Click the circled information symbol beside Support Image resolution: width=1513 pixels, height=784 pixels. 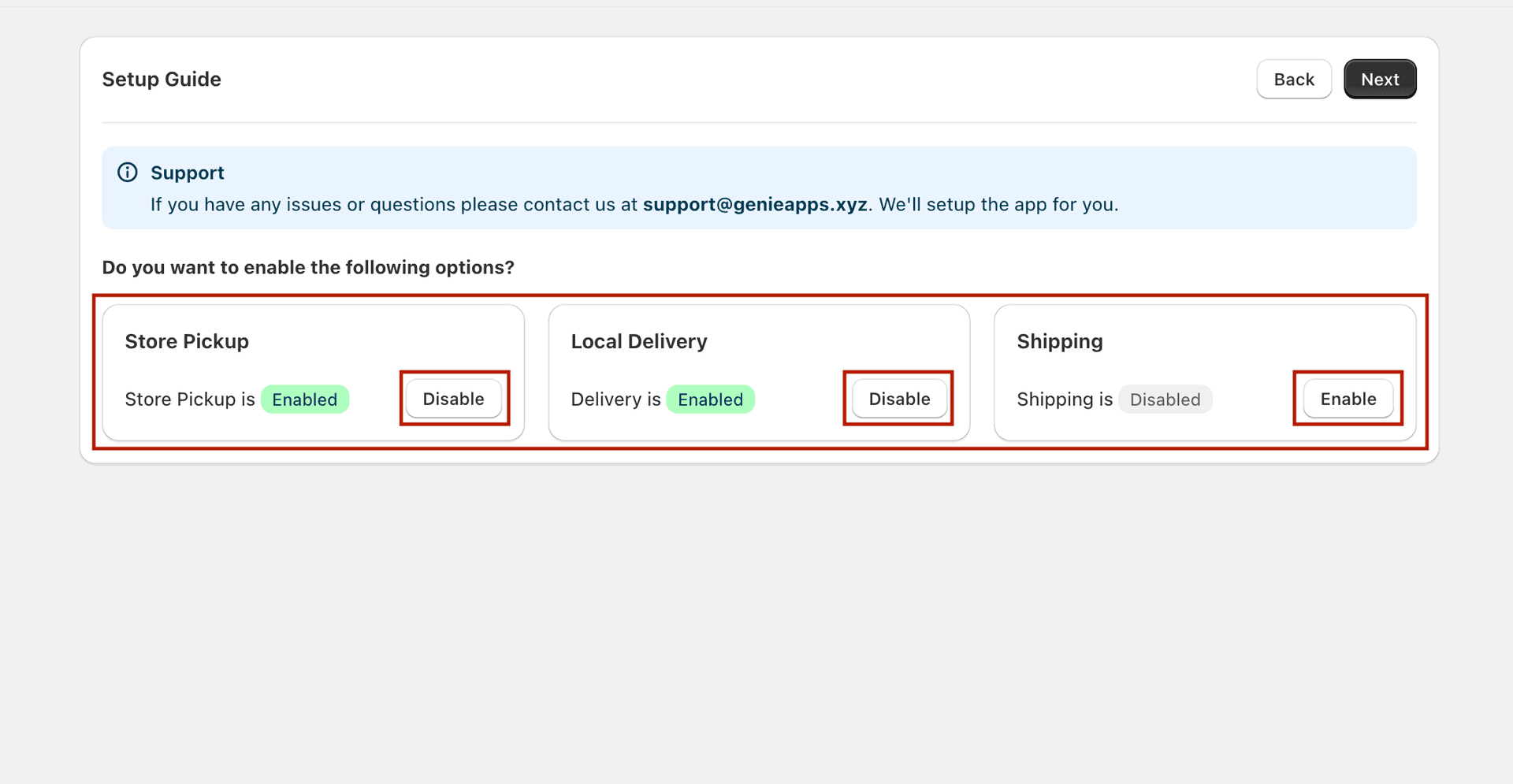pos(128,172)
